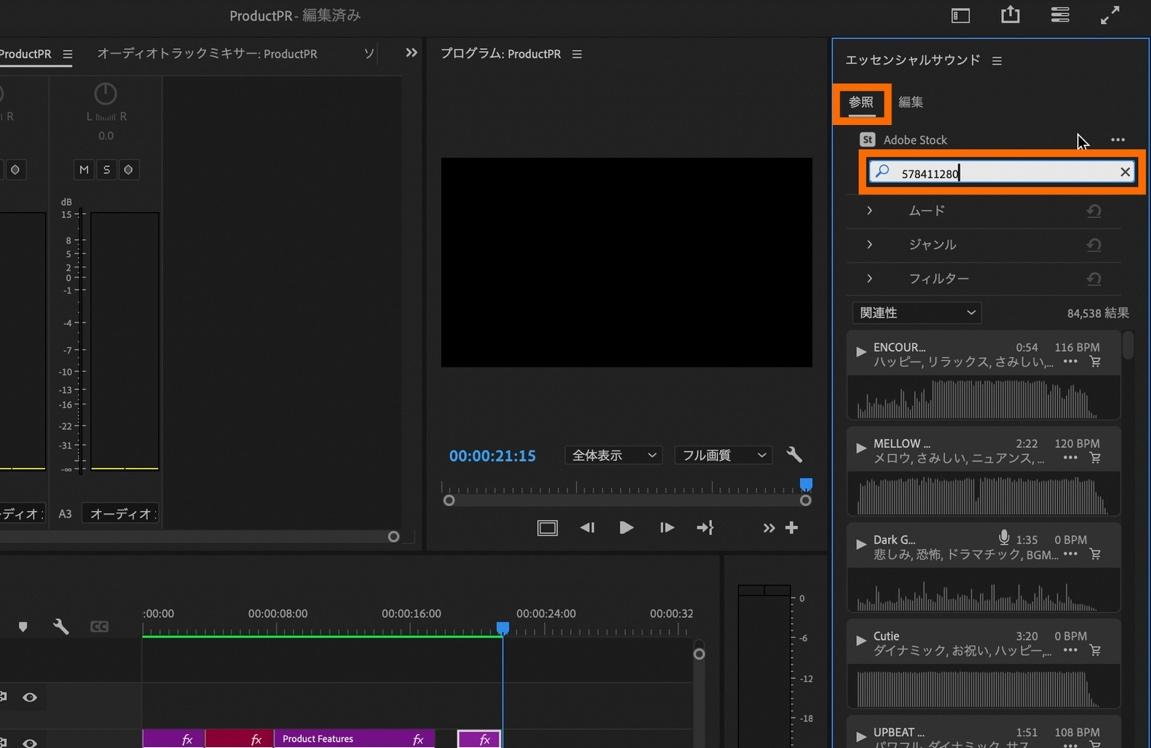Viewport: 1151px width, 748px height.
Task: Open the workspace layout icon in title bar
Action: point(960,15)
